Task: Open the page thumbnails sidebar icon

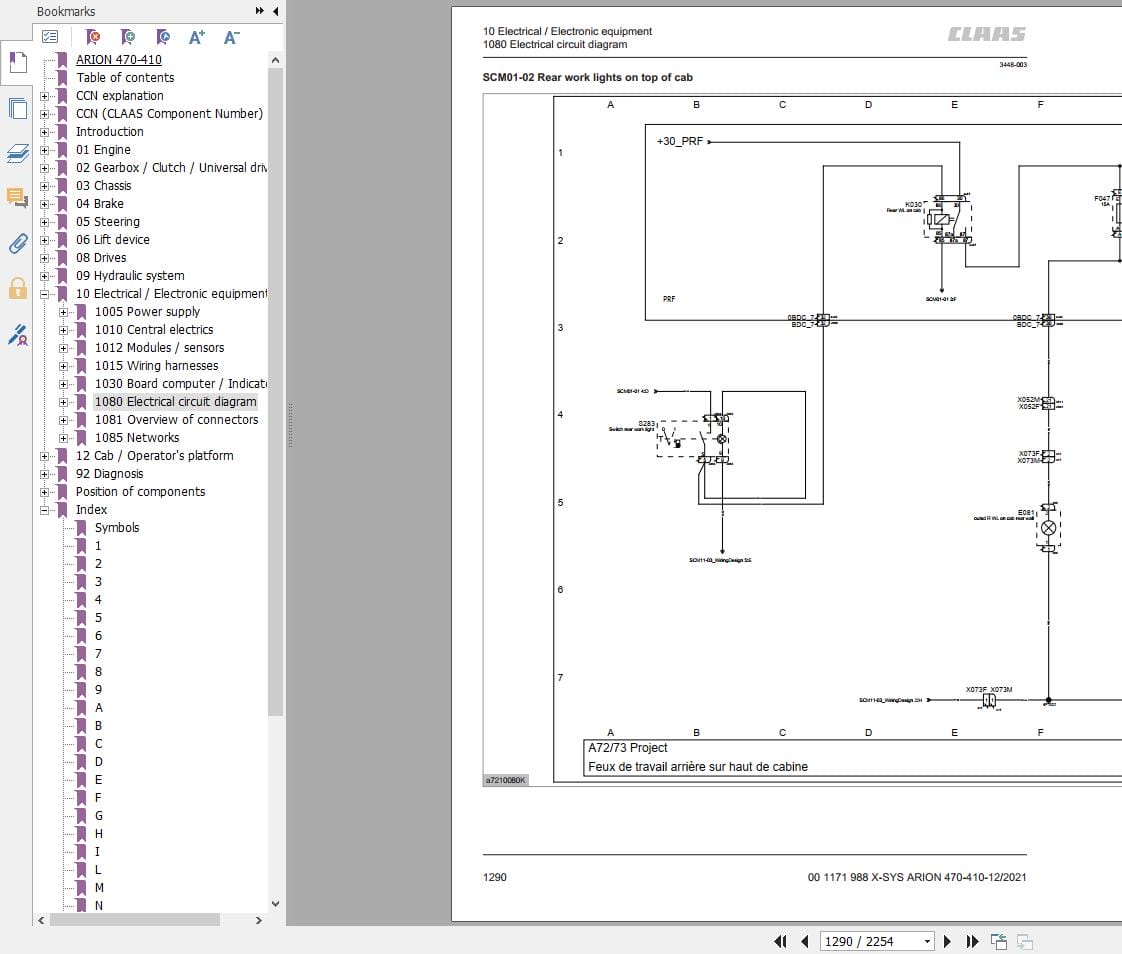Action: pyautogui.click(x=17, y=108)
